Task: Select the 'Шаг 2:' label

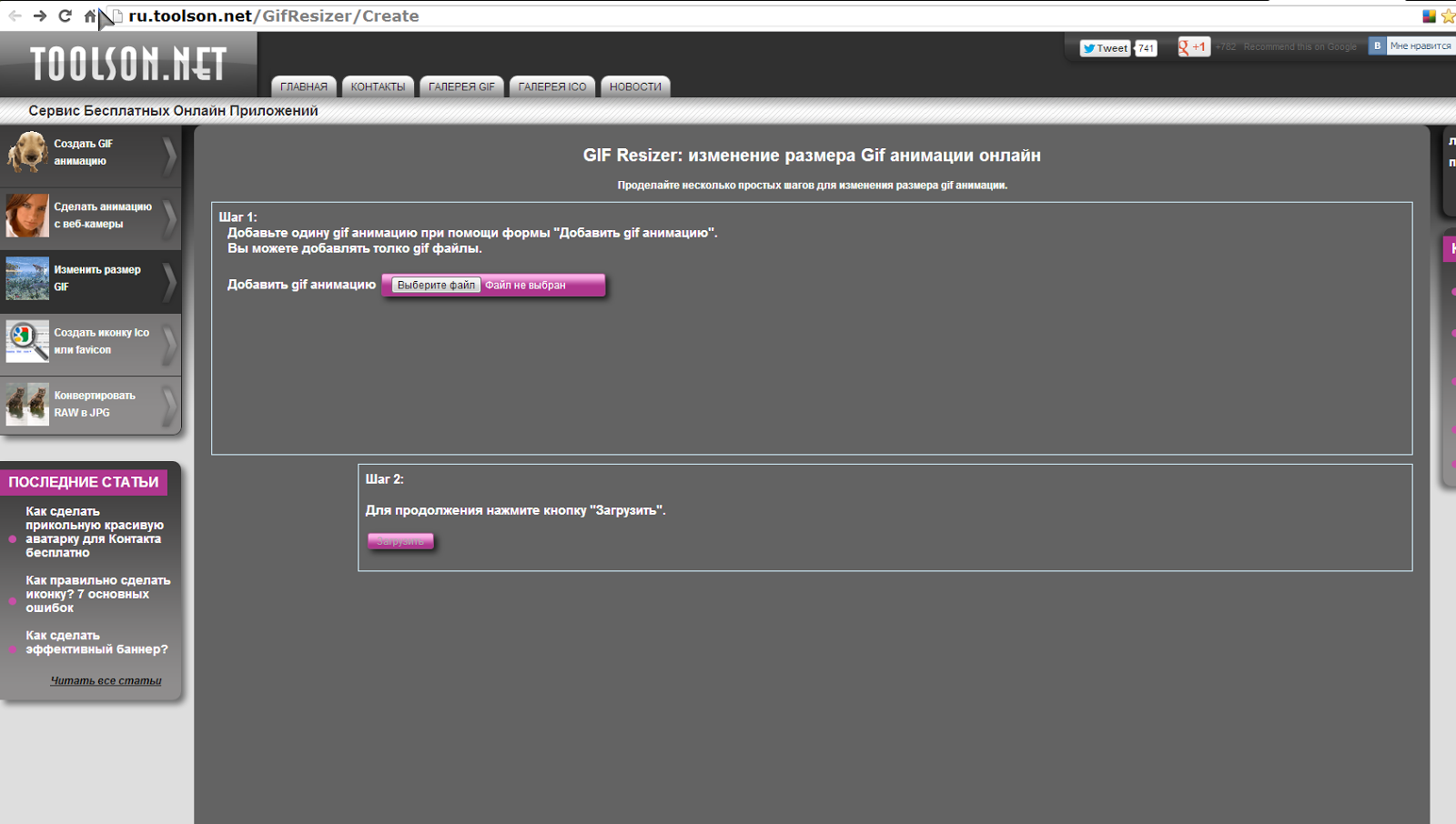Action: tap(384, 479)
